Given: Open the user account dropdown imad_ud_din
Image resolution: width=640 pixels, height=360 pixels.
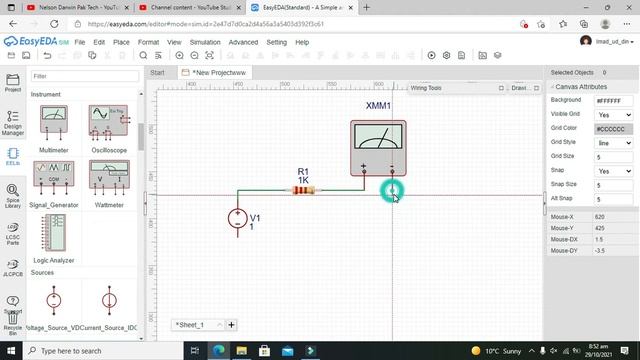Looking at the screenshot, I should click(614, 42).
